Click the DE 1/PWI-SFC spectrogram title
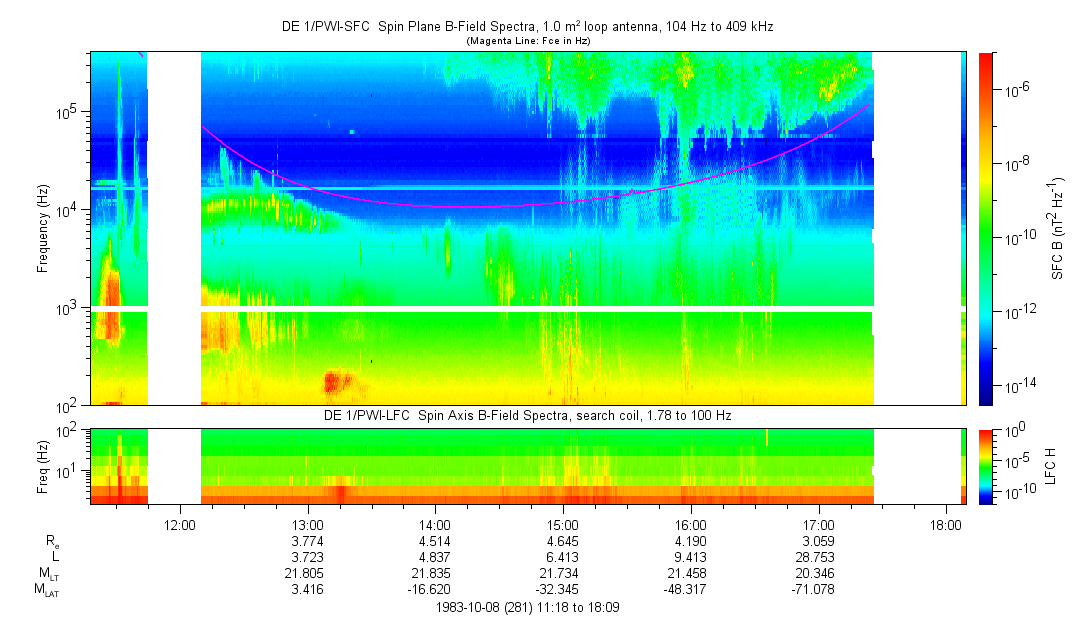The image size is (1083, 620). 528,27
